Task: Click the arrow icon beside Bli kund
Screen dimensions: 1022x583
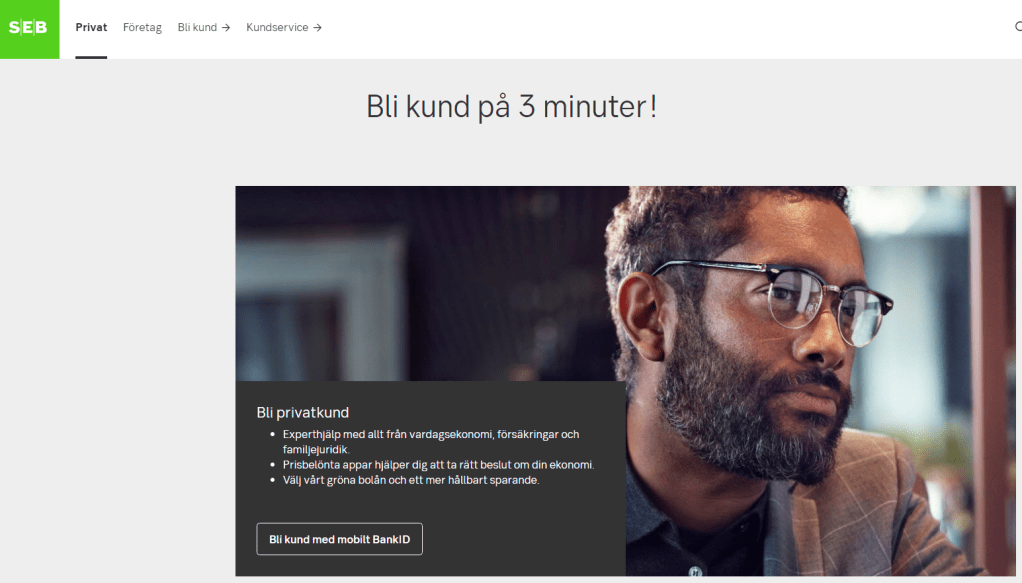Action: 226,27
